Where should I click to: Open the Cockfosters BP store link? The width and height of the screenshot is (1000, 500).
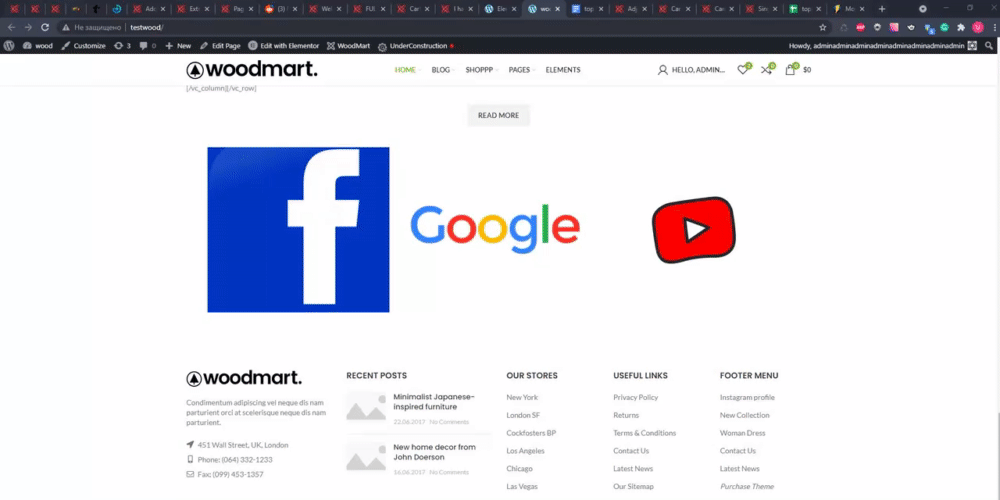point(531,433)
